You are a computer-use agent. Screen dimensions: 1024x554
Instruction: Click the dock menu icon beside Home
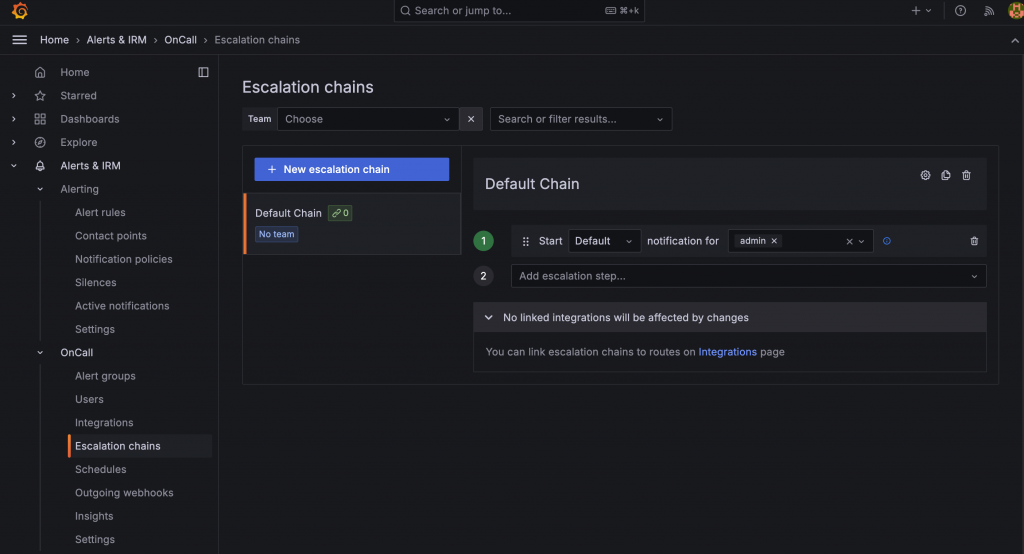[203, 72]
